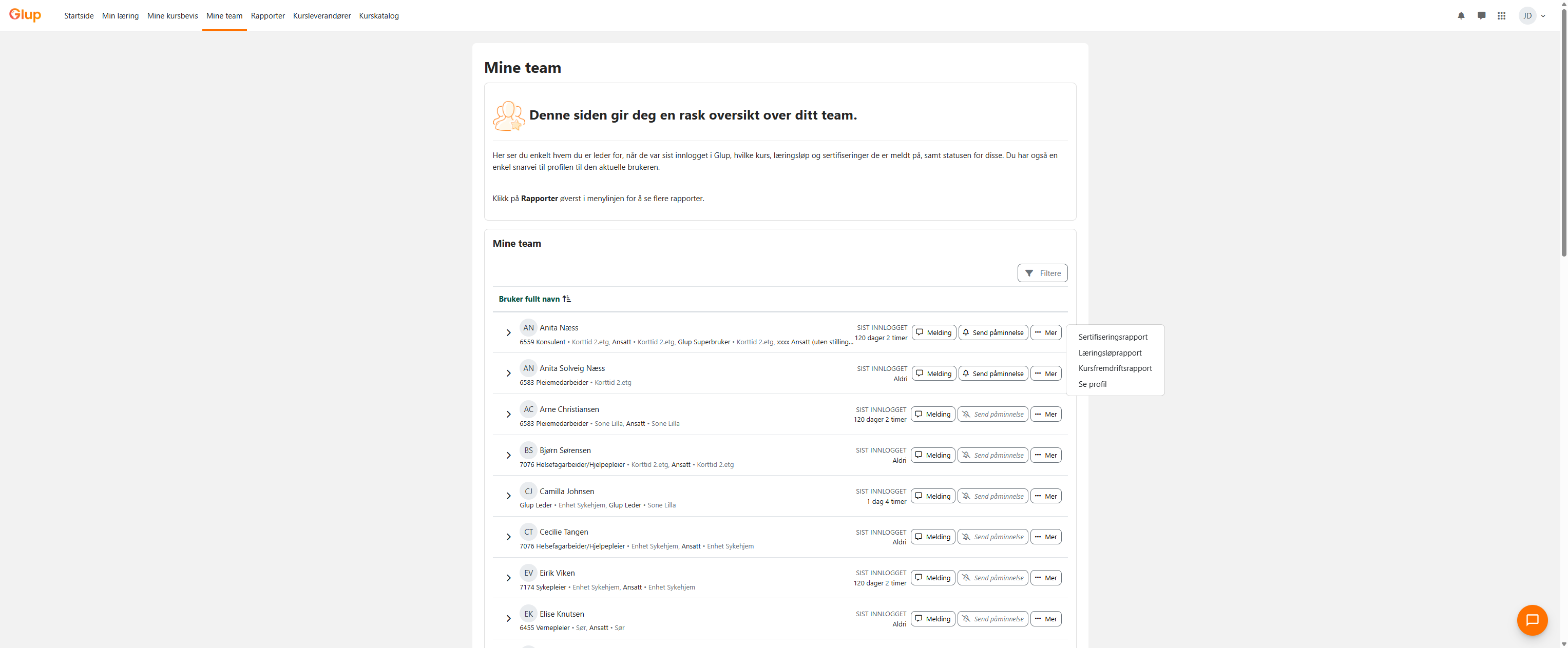Screen dimensions: 1568x648
Task: Switch to the Startside tab
Action: point(79,16)
